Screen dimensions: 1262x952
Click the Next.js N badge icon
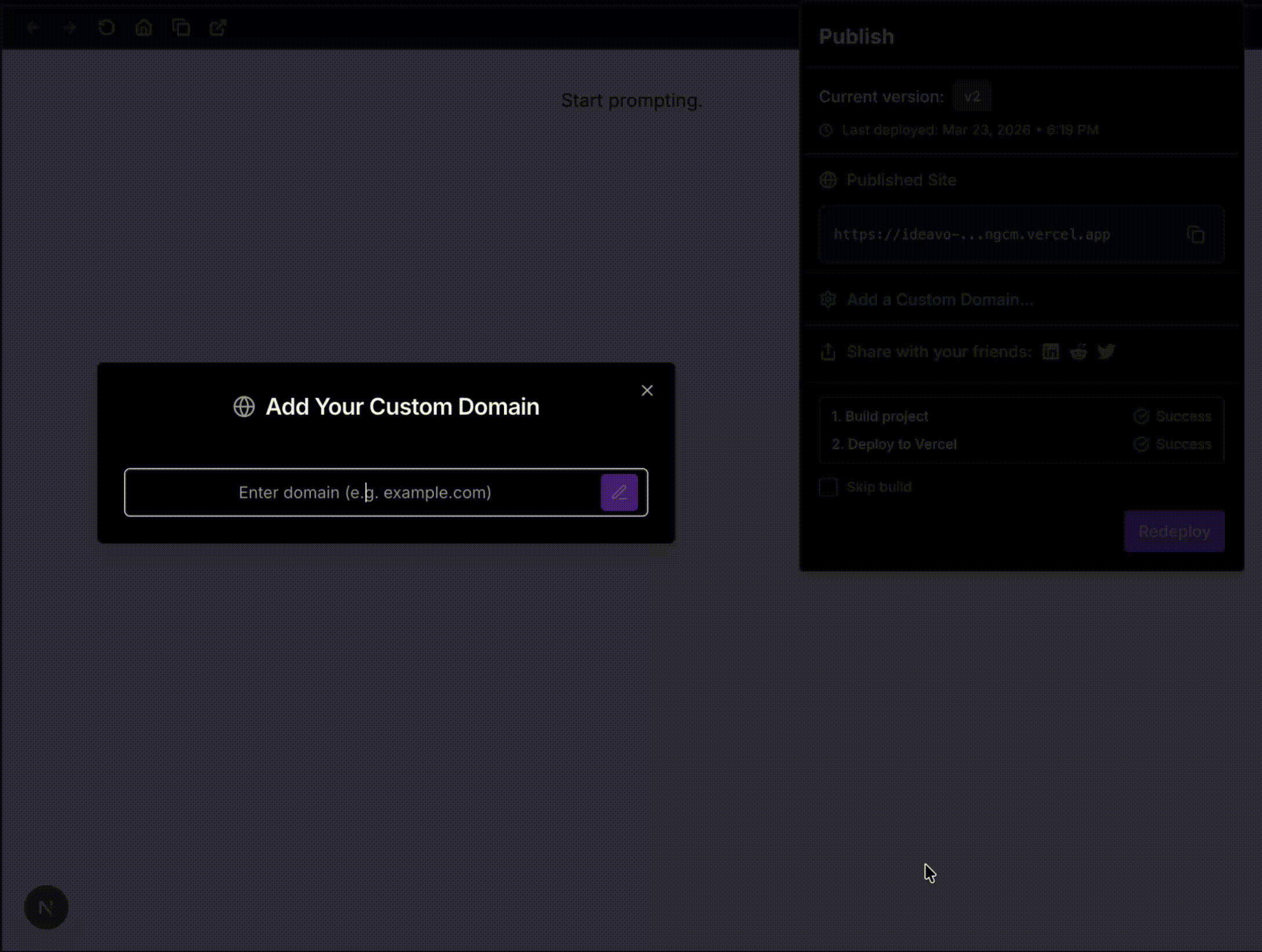click(x=46, y=907)
